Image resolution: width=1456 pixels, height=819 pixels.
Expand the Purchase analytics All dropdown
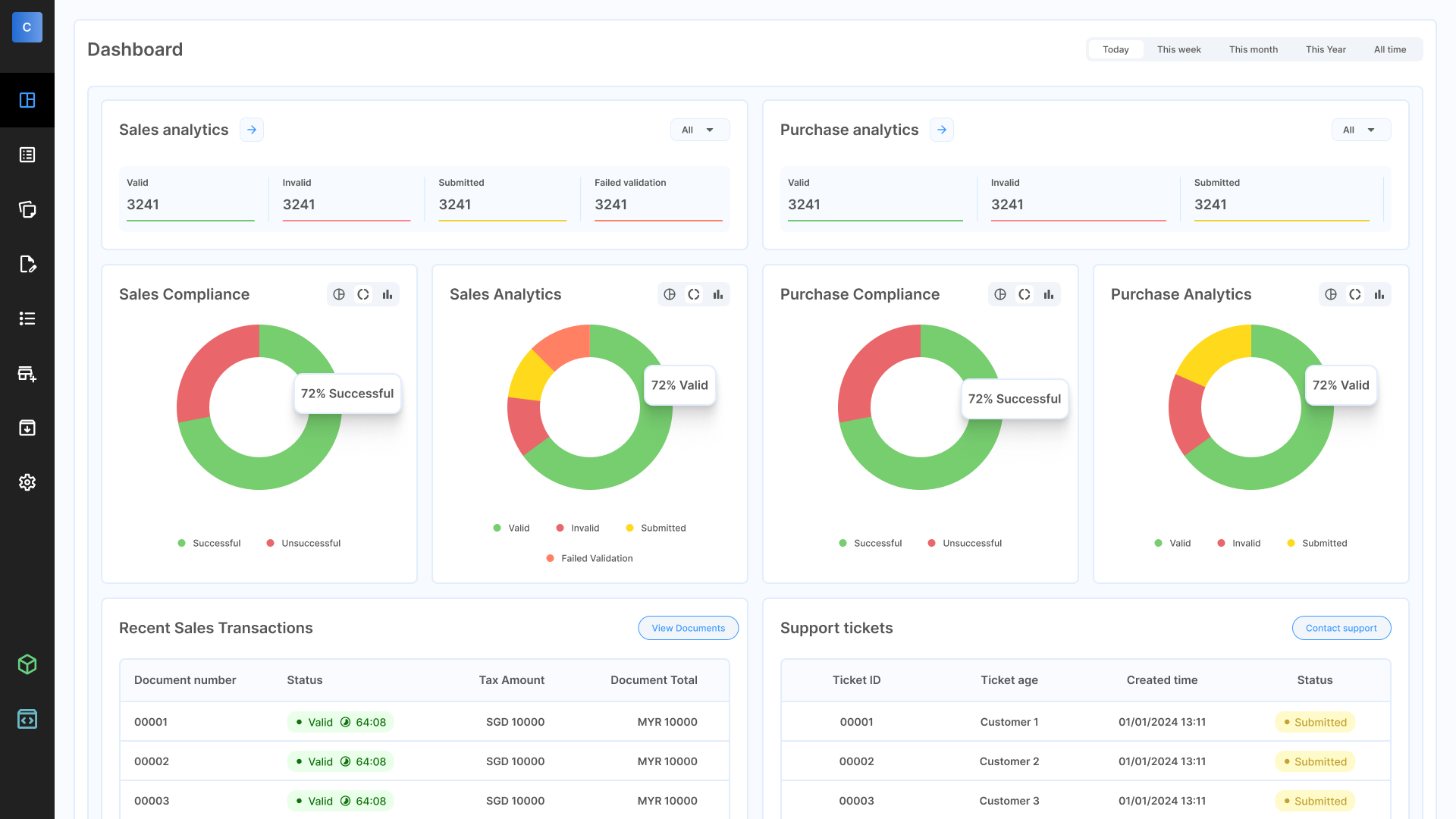tap(1360, 130)
